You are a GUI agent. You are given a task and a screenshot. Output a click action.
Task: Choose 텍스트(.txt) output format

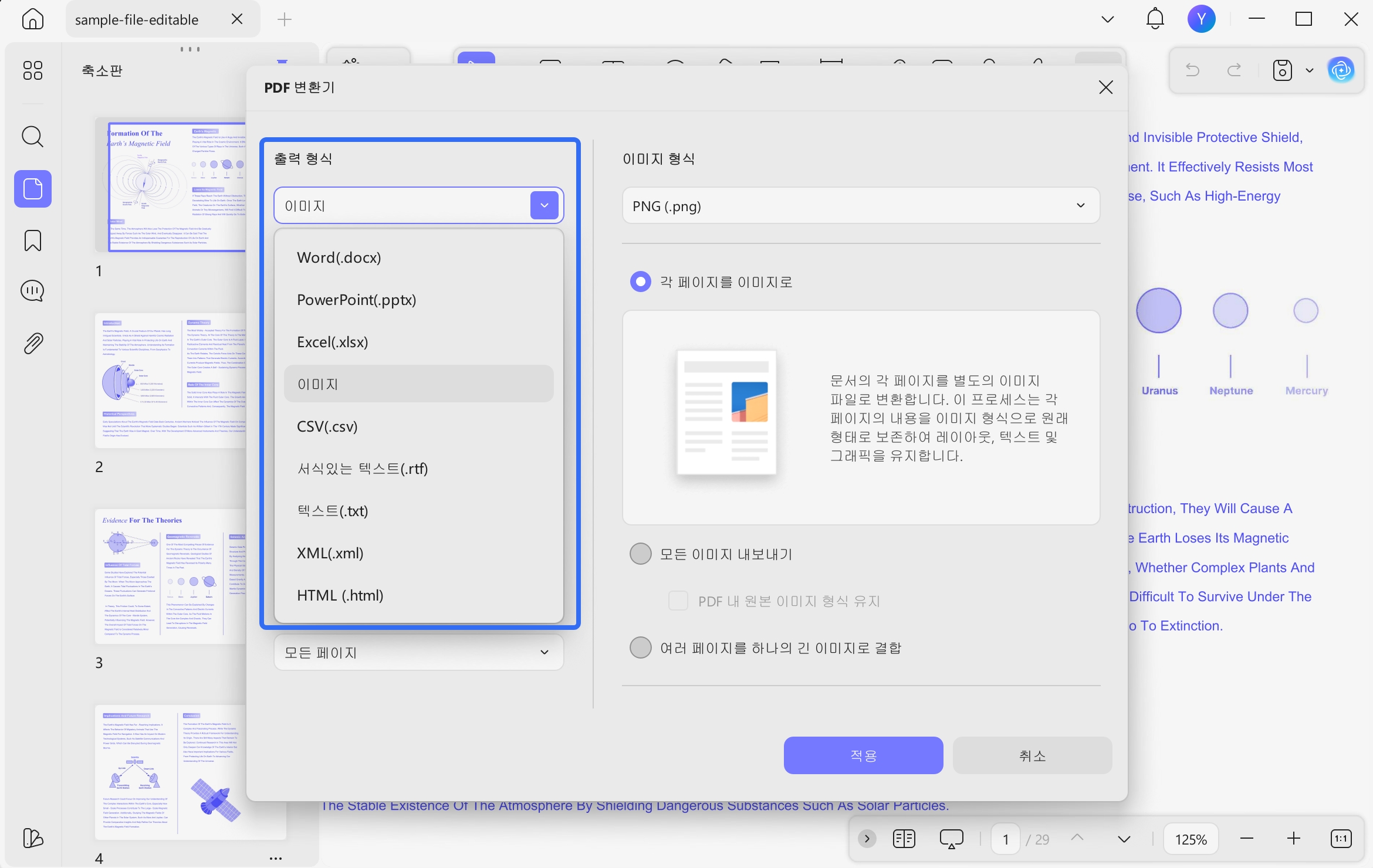[x=418, y=511]
